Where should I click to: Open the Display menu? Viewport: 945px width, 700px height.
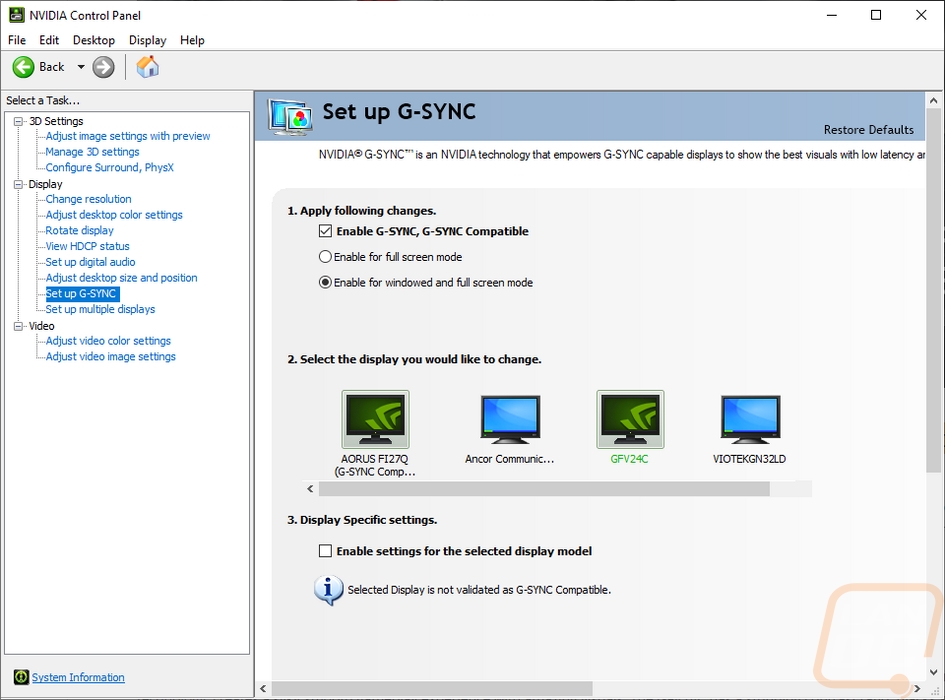(x=148, y=40)
